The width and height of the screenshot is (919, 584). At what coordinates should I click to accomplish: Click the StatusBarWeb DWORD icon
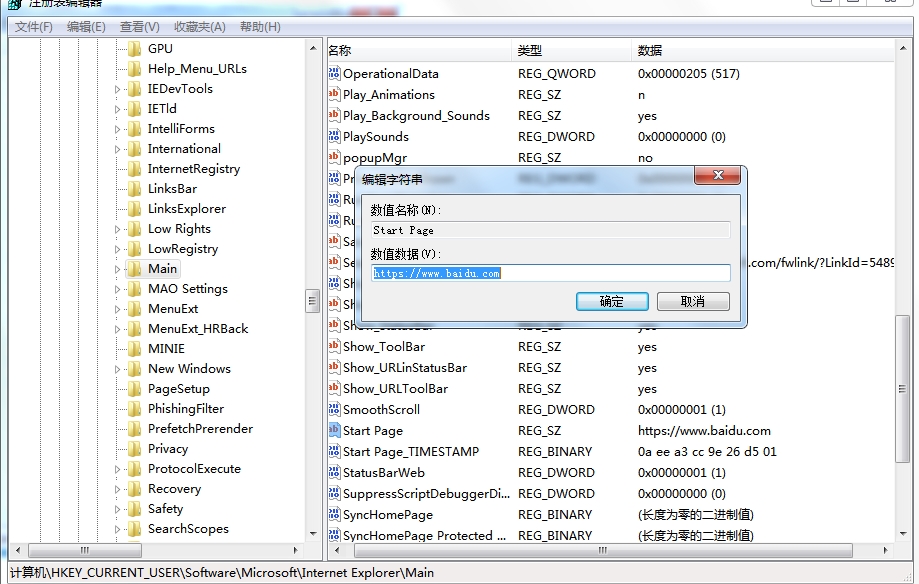[334, 473]
